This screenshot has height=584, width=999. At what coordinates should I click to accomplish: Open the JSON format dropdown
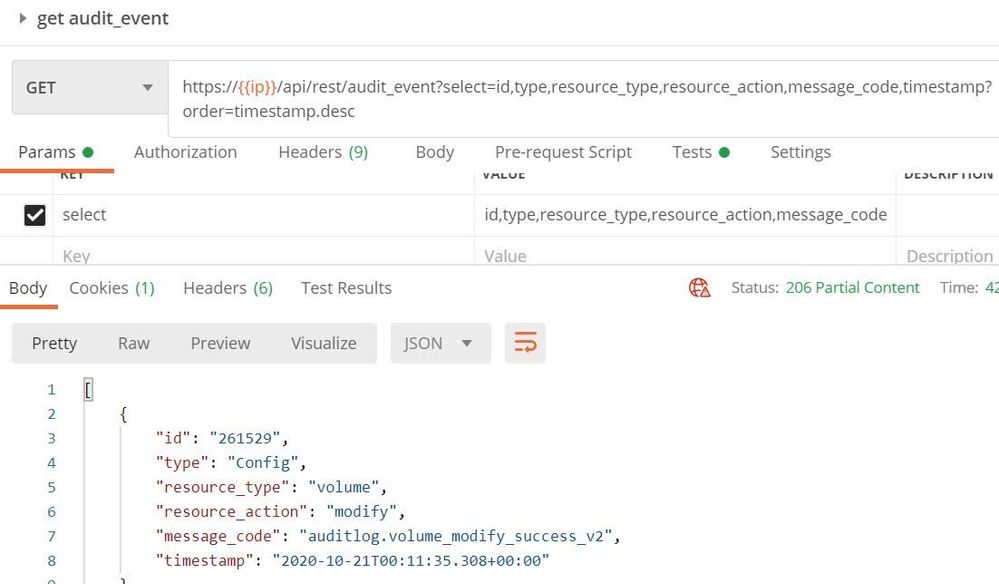click(441, 343)
